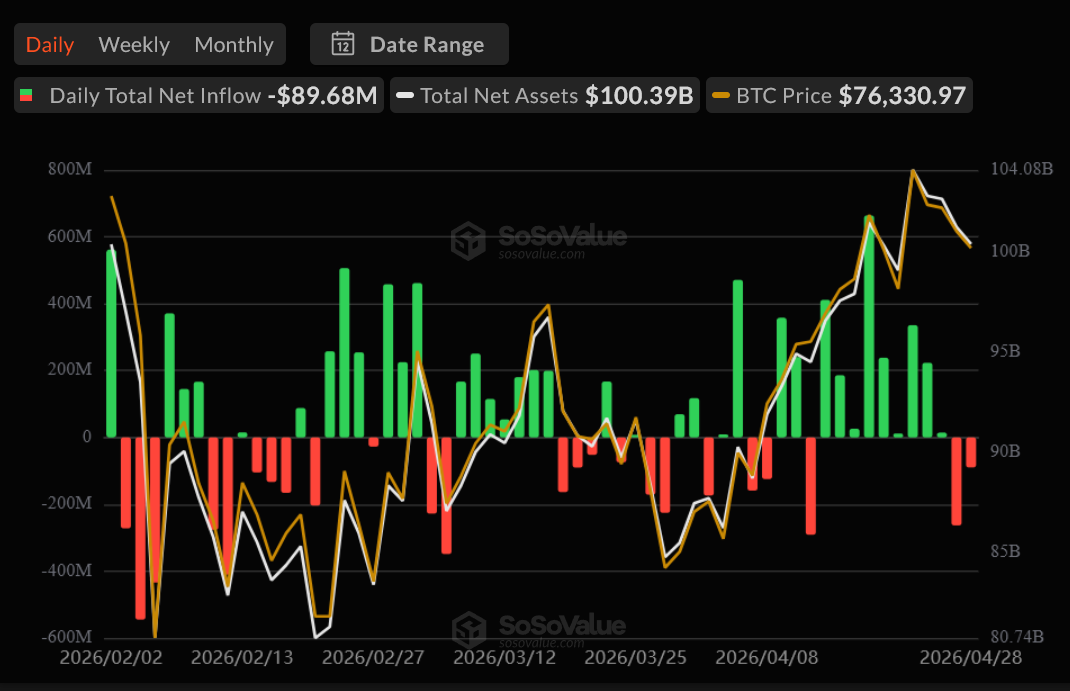Click the white Total Net Assets legend marker
The height and width of the screenshot is (691, 1070).
[405, 96]
